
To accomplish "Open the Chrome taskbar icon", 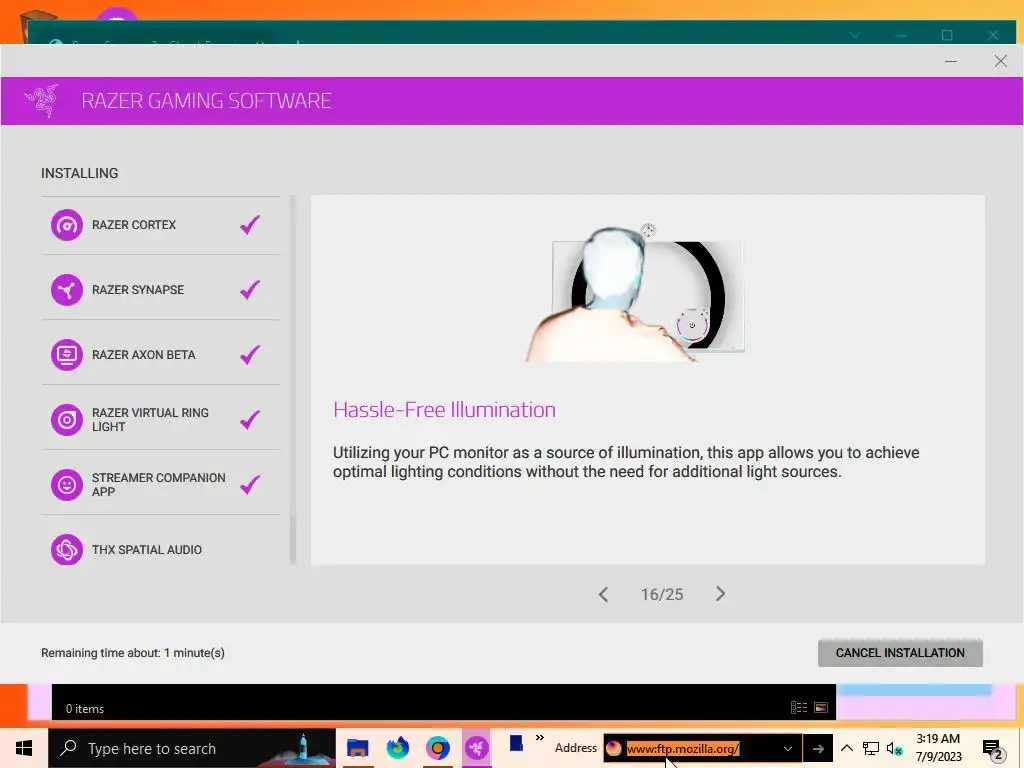I will click(x=438, y=748).
